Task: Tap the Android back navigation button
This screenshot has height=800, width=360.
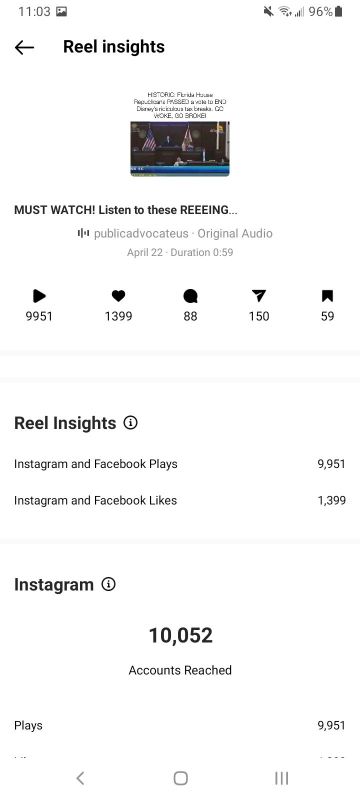Action: (x=80, y=778)
